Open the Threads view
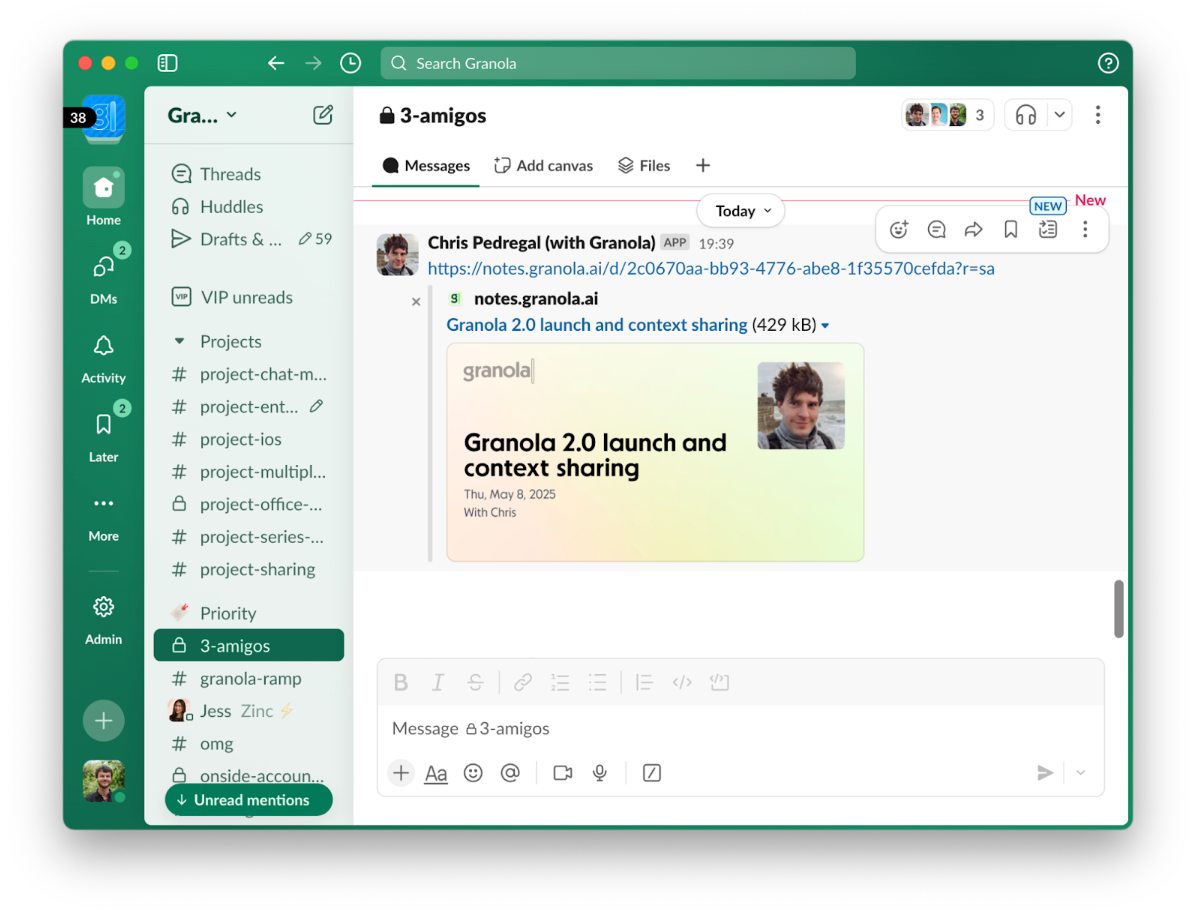 [x=229, y=173]
